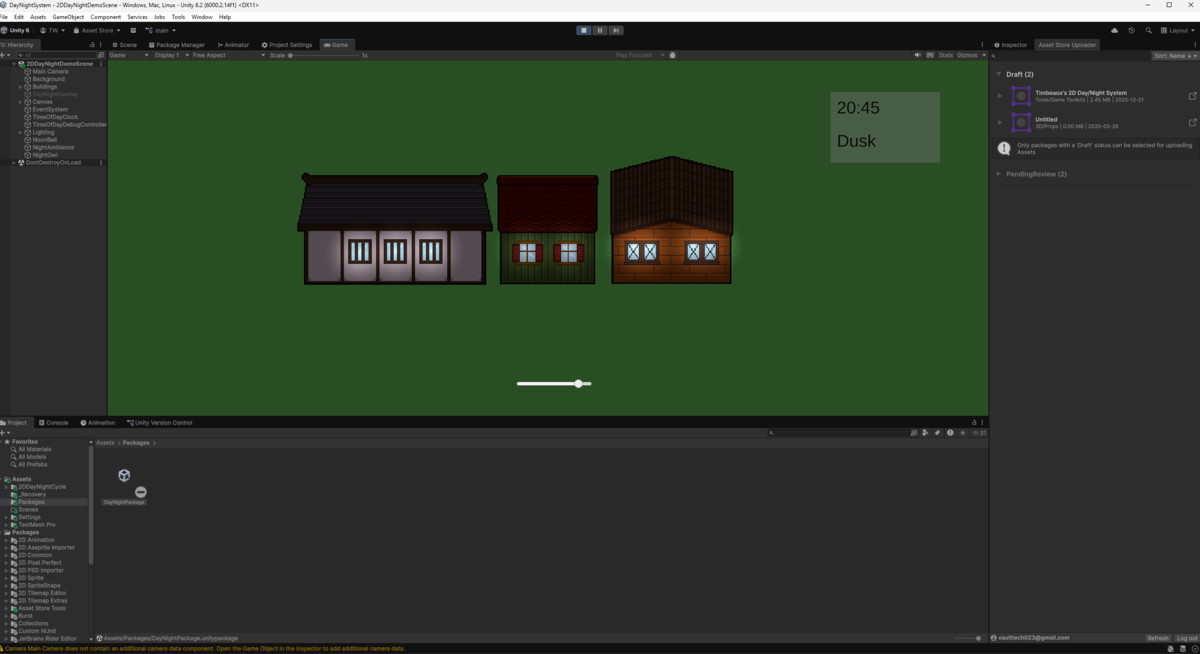The height and width of the screenshot is (654, 1200).
Task: Open the Animation tab
Action: tap(98, 423)
